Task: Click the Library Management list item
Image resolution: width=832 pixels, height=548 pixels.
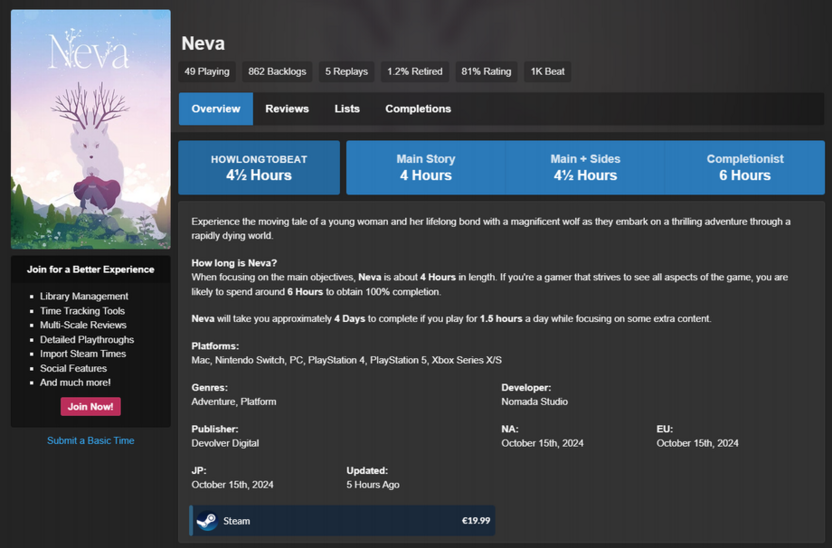Action: (84, 296)
